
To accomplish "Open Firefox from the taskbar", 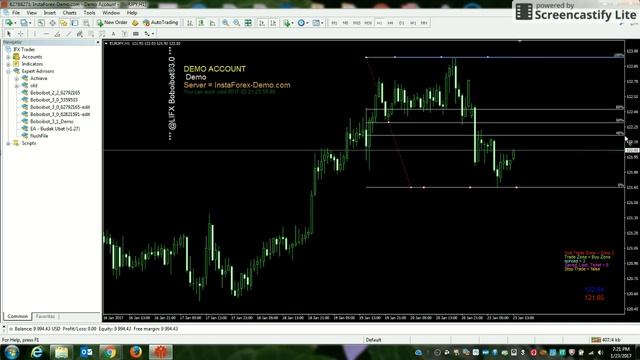I will (136, 352).
